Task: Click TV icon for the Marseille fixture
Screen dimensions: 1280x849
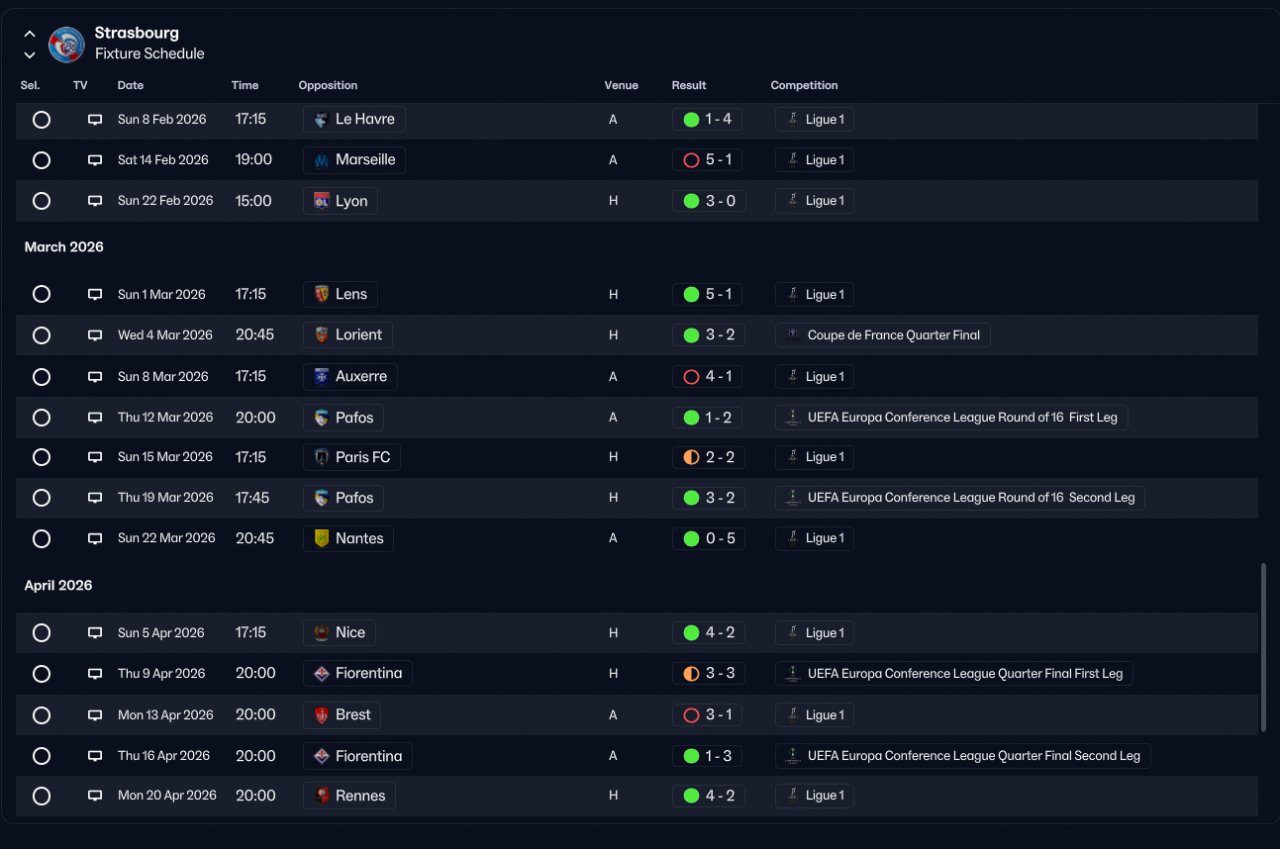Action: pos(95,160)
